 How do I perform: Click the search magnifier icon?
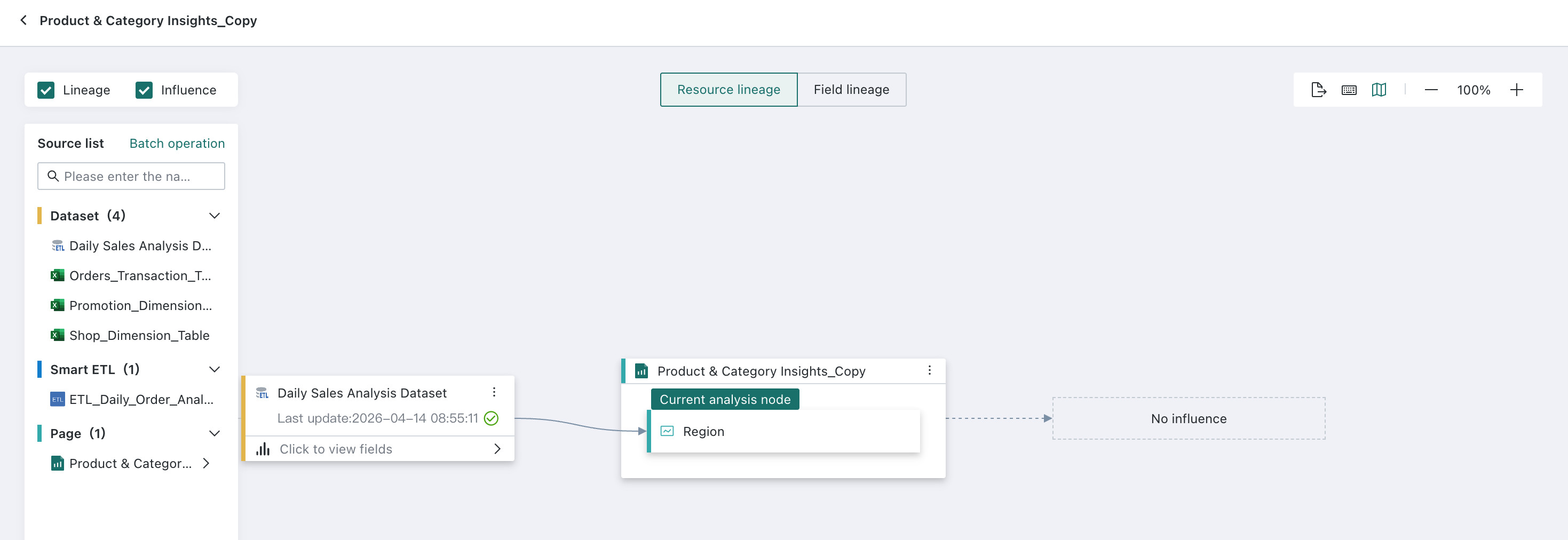coord(53,176)
